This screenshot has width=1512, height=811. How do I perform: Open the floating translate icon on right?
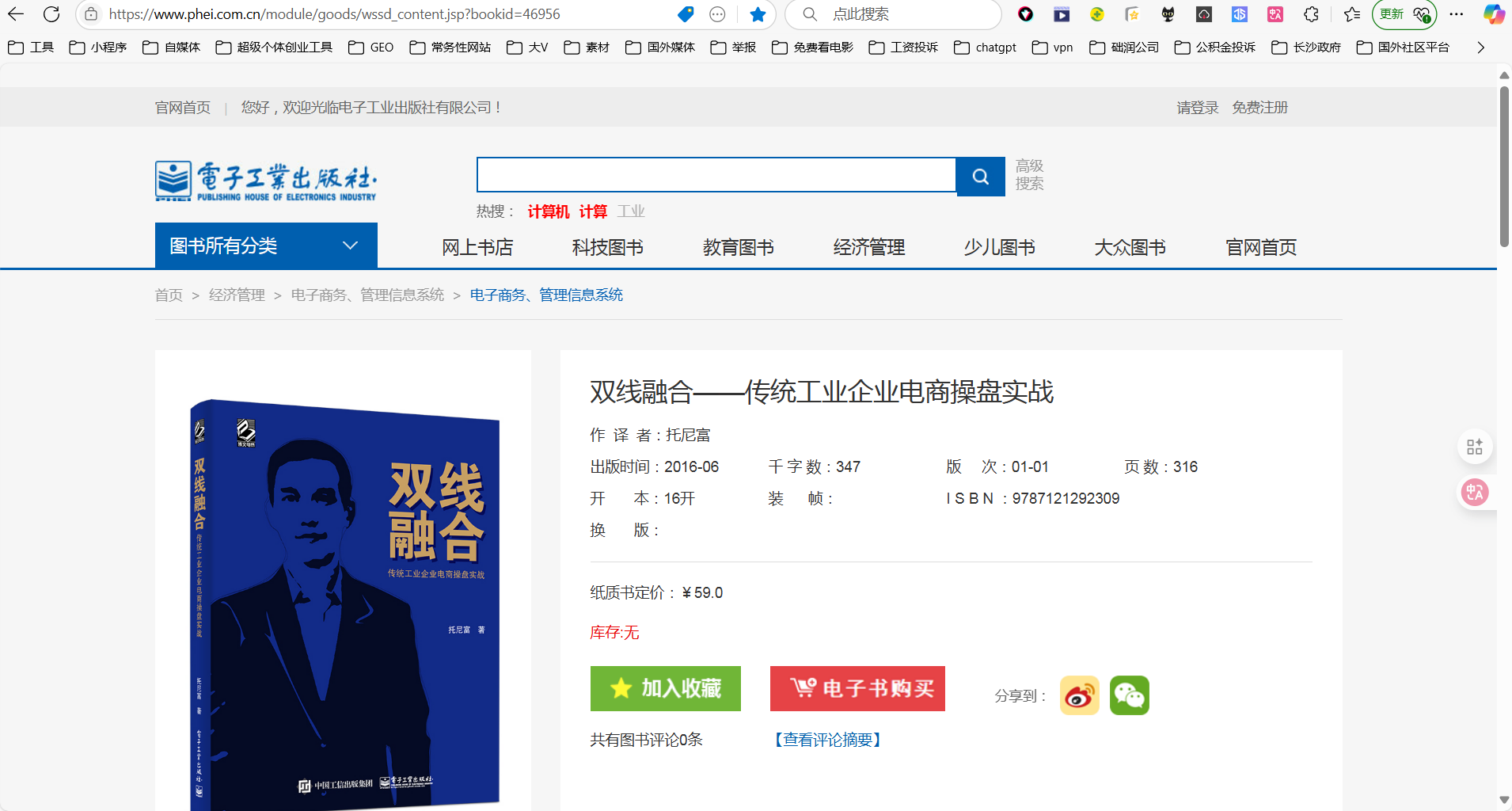(x=1474, y=492)
